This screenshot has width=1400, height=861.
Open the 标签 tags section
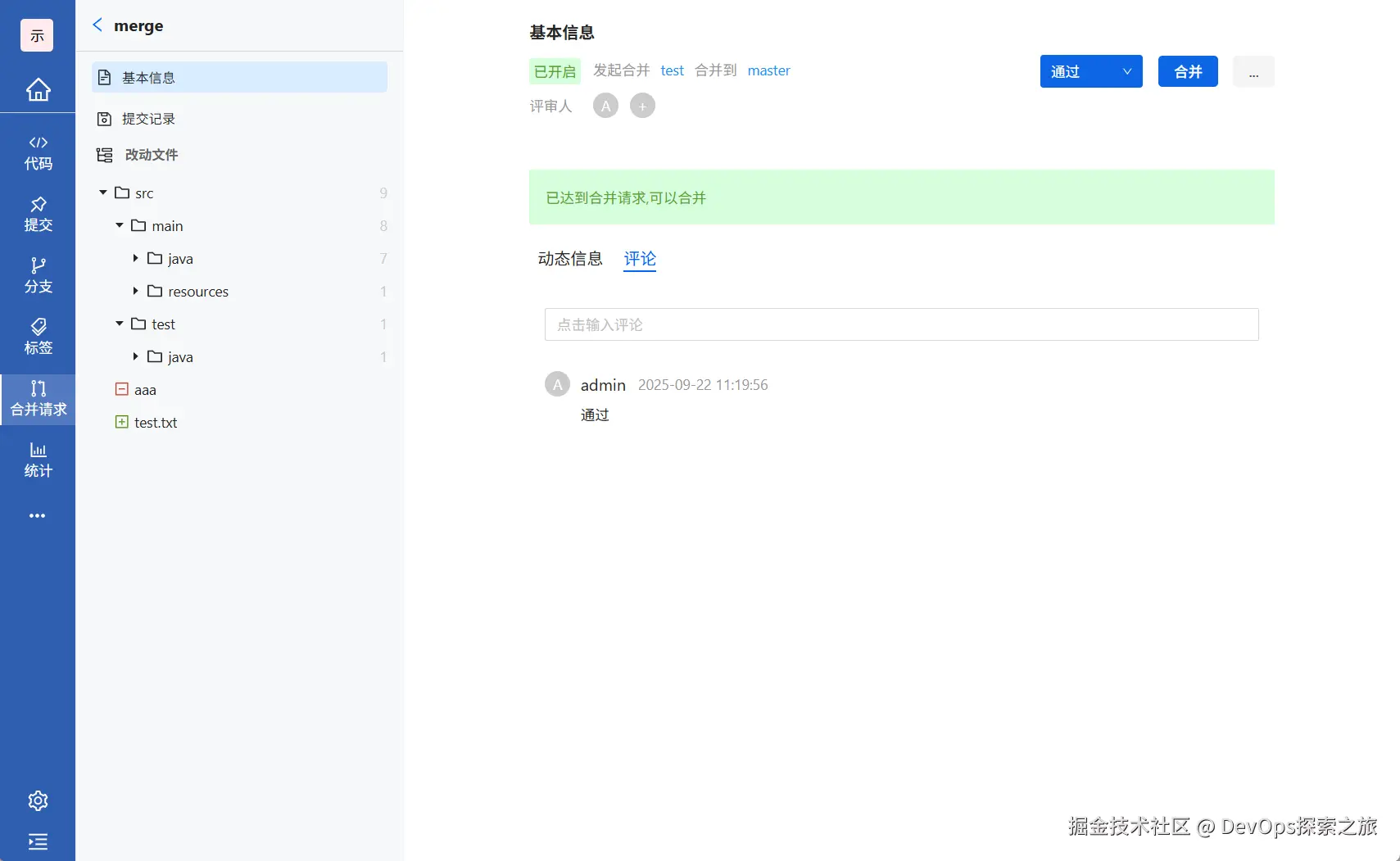(x=38, y=338)
